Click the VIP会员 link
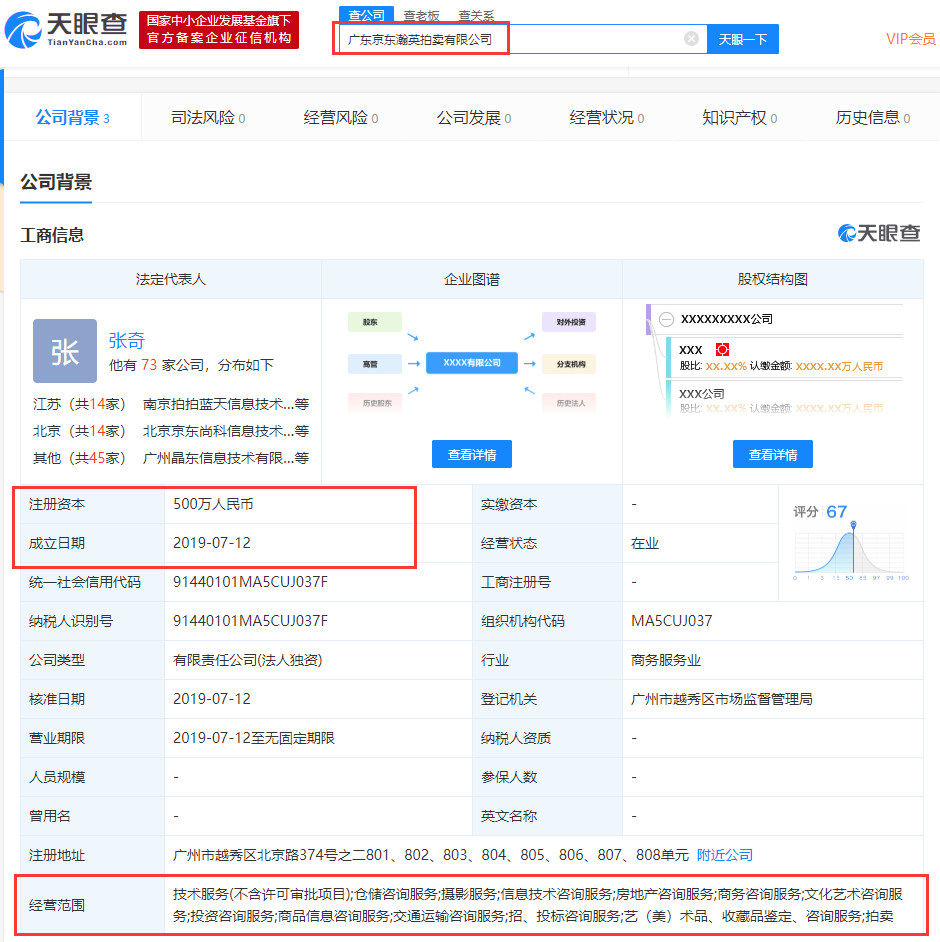The height and width of the screenshot is (942, 940). 910,39
